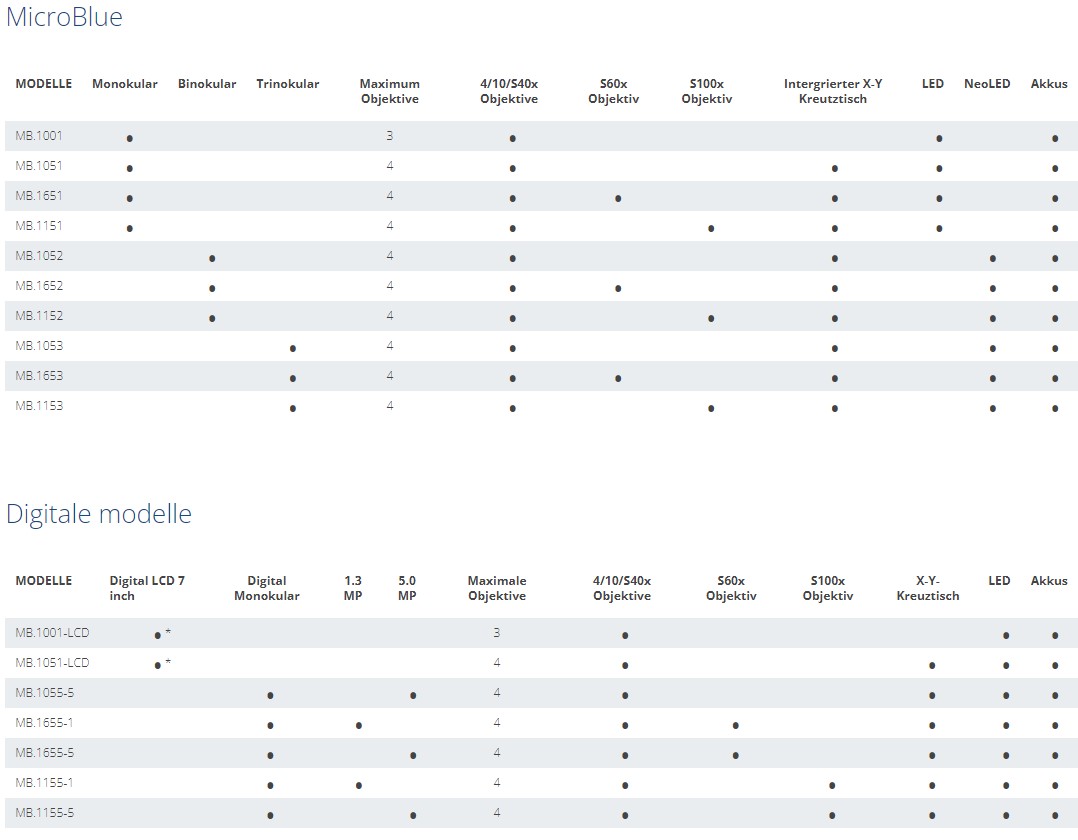Screen dimensions: 1078x840
Task: Select the Digital Monokular dot for MB.1155-5
Action: click(268, 814)
